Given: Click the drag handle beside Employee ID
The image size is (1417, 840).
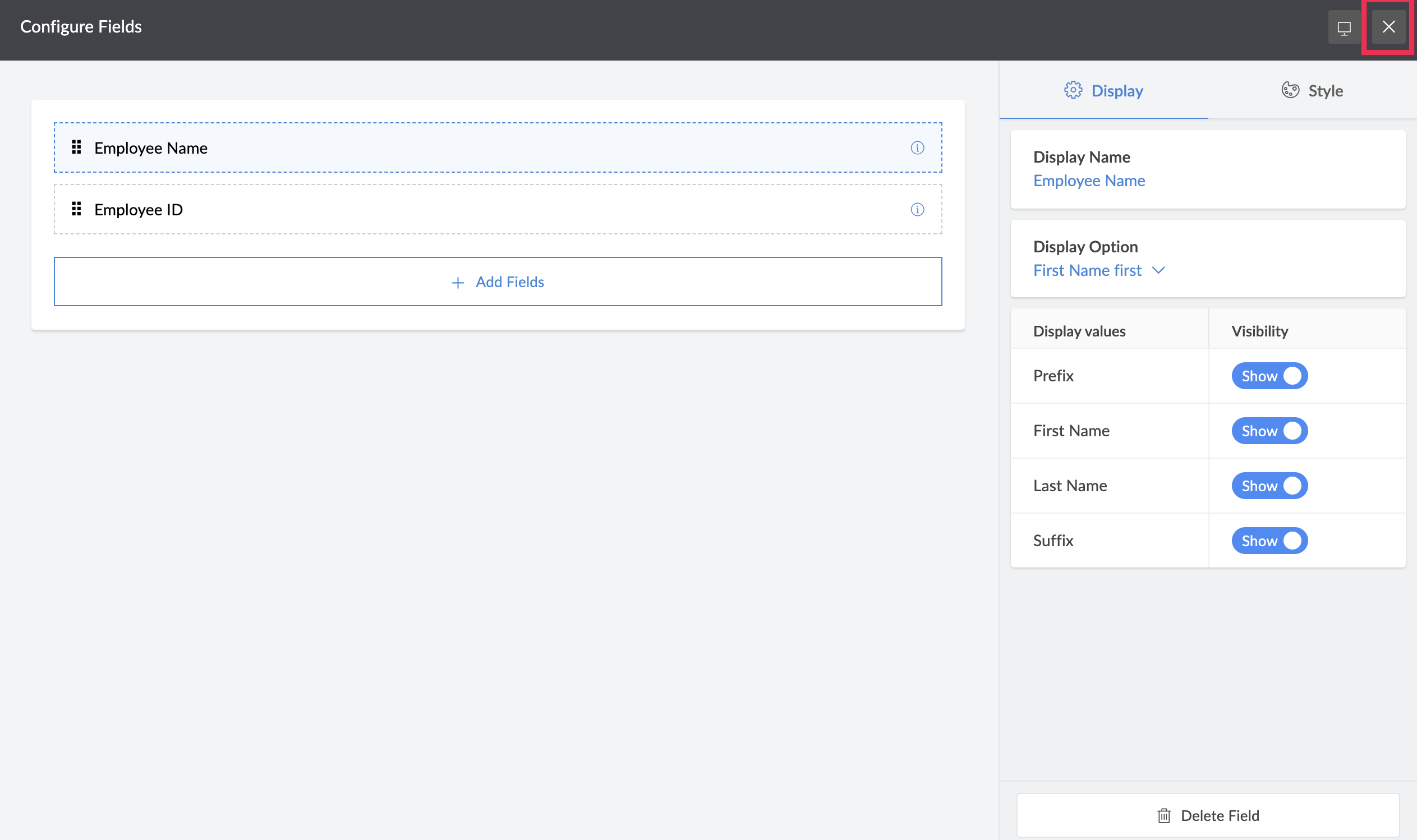Looking at the screenshot, I should pyautogui.click(x=76, y=209).
